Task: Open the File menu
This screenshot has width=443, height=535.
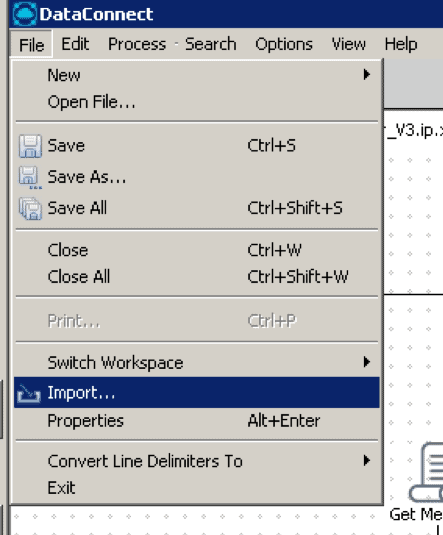Action: click(31, 44)
